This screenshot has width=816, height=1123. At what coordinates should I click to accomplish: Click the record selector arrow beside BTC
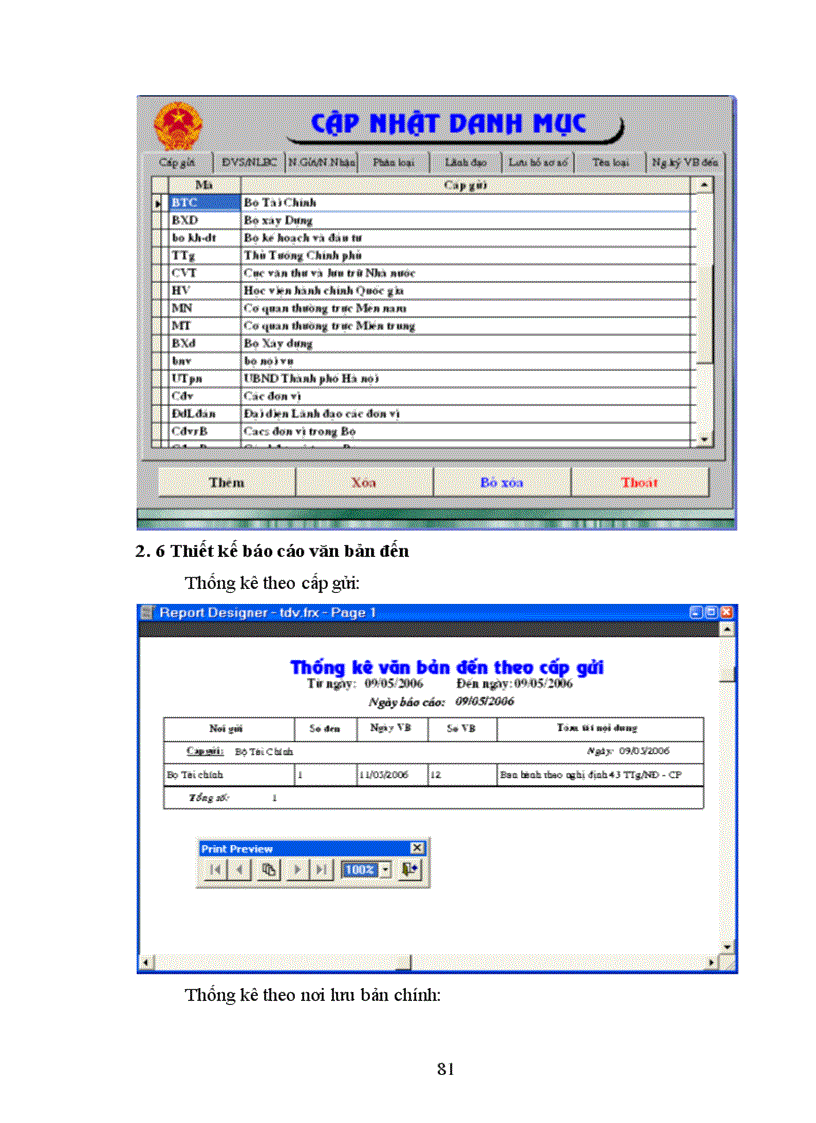[159, 202]
